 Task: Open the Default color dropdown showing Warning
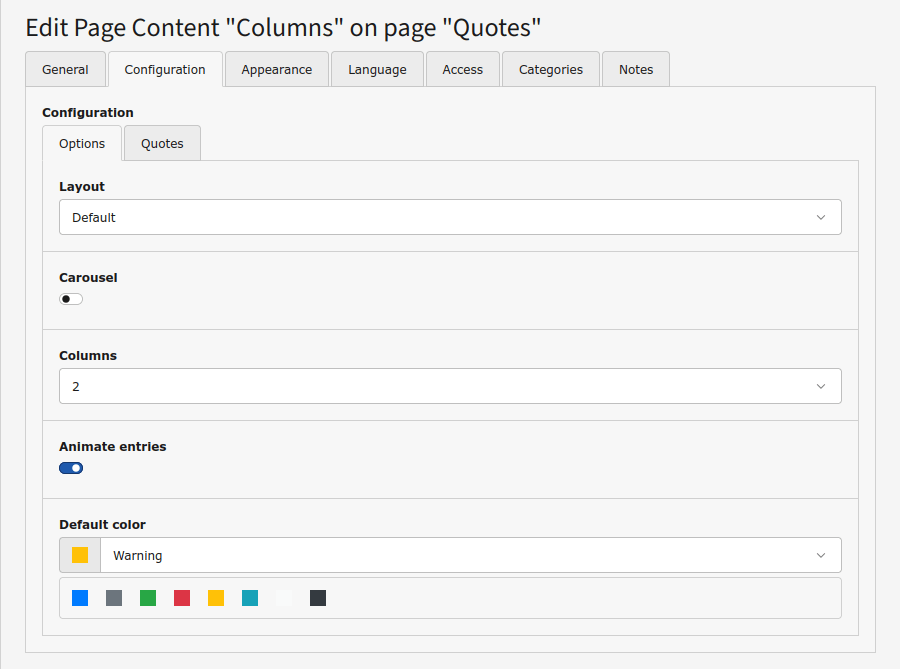pyautogui.click(x=470, y=555)
